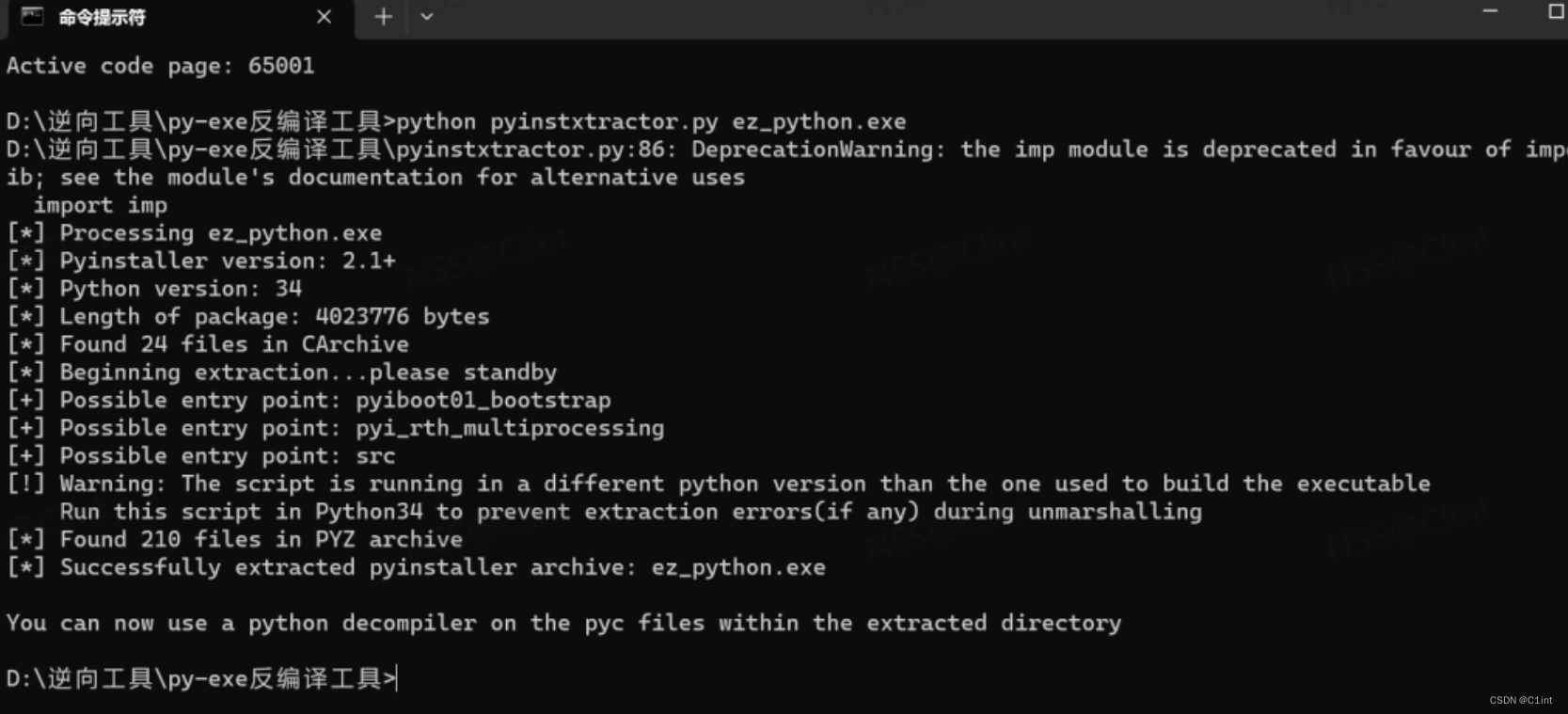
Task: Close the 命令提示符 tab
Action: tap(324, 17)
